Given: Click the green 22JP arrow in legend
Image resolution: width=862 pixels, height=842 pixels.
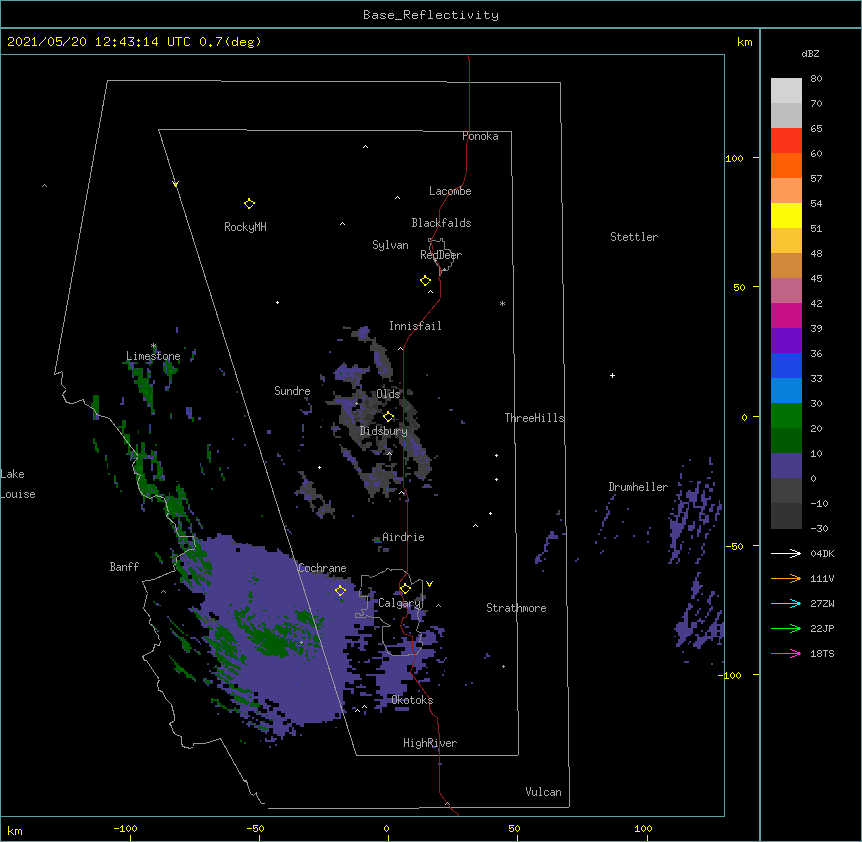Looking at the screenshot, I should pyautogui.click(x=786, y=628).
